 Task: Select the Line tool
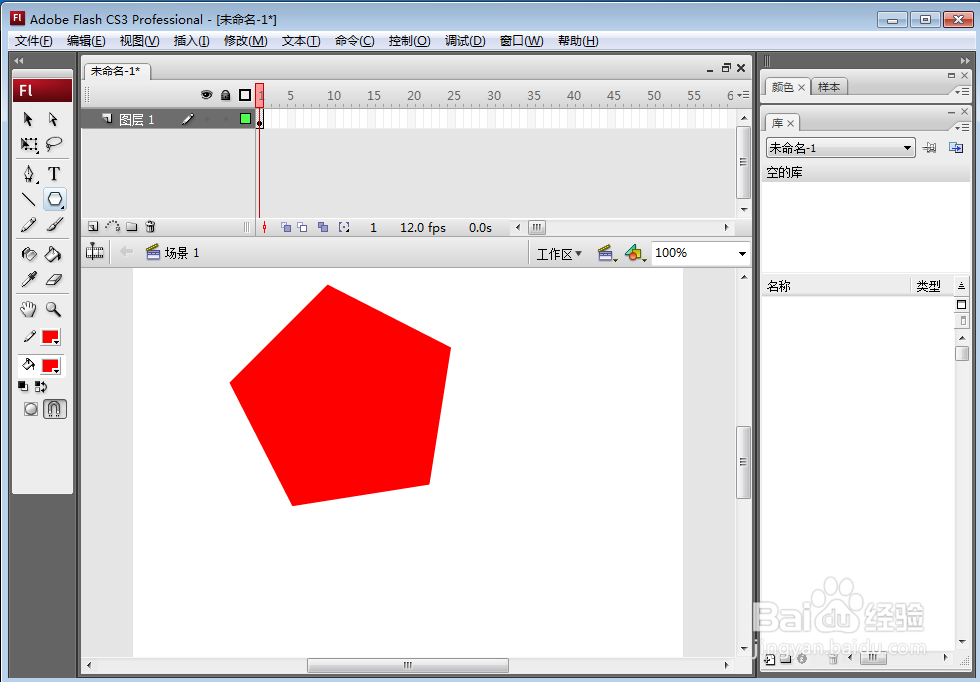(29, 199)
